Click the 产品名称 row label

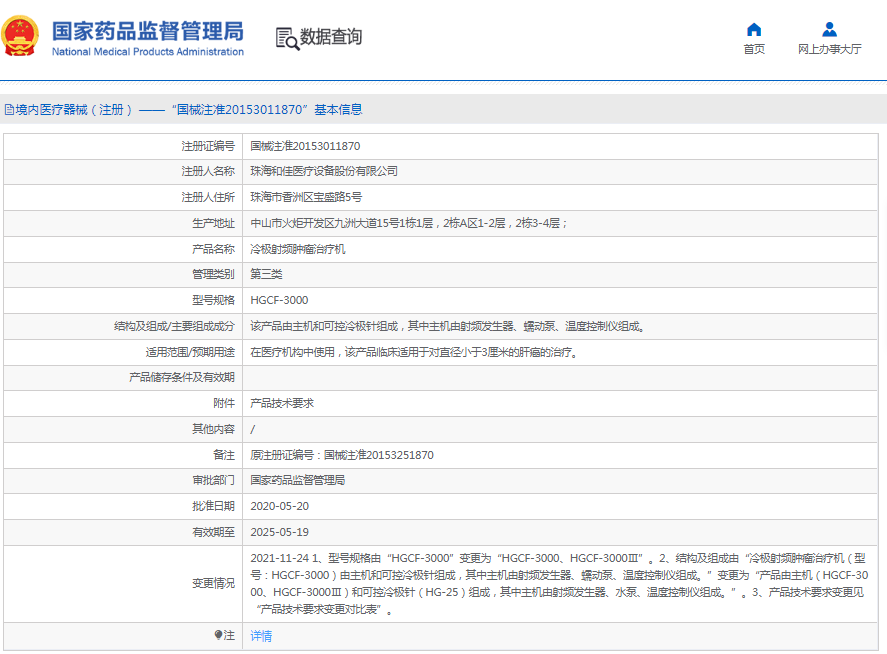213,249
